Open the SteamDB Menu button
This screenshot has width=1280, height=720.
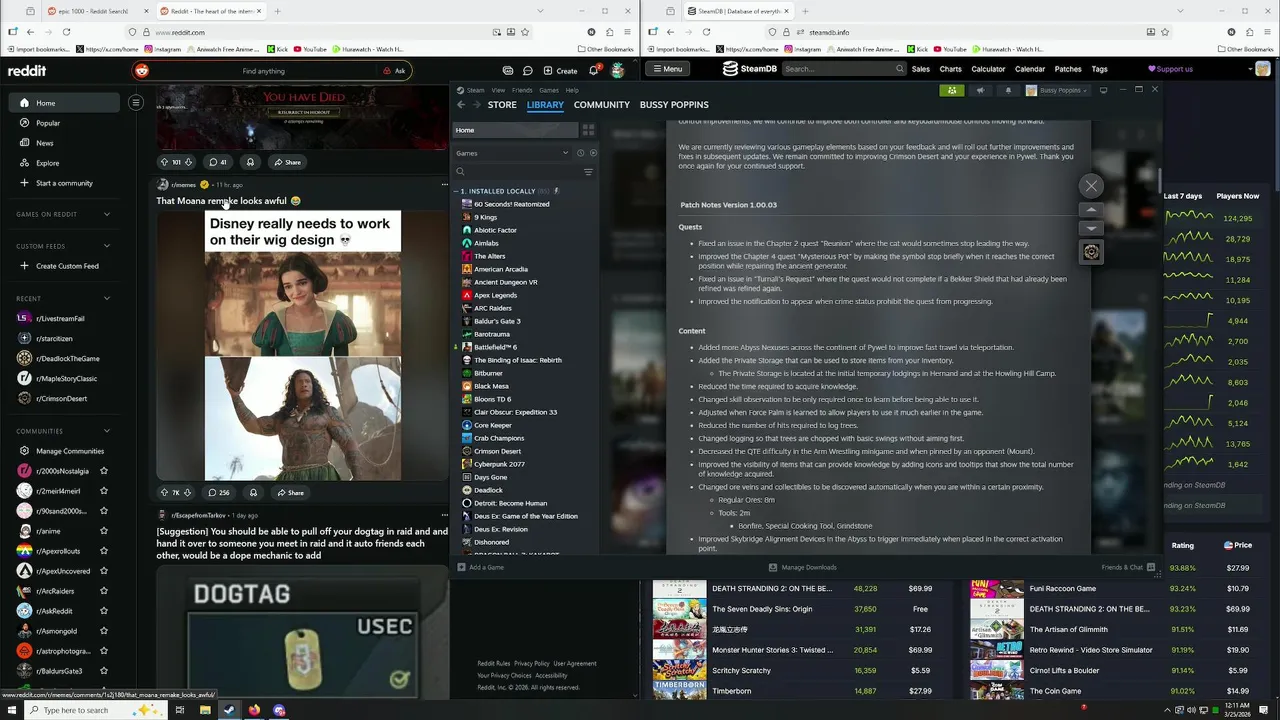coord(666,69)
